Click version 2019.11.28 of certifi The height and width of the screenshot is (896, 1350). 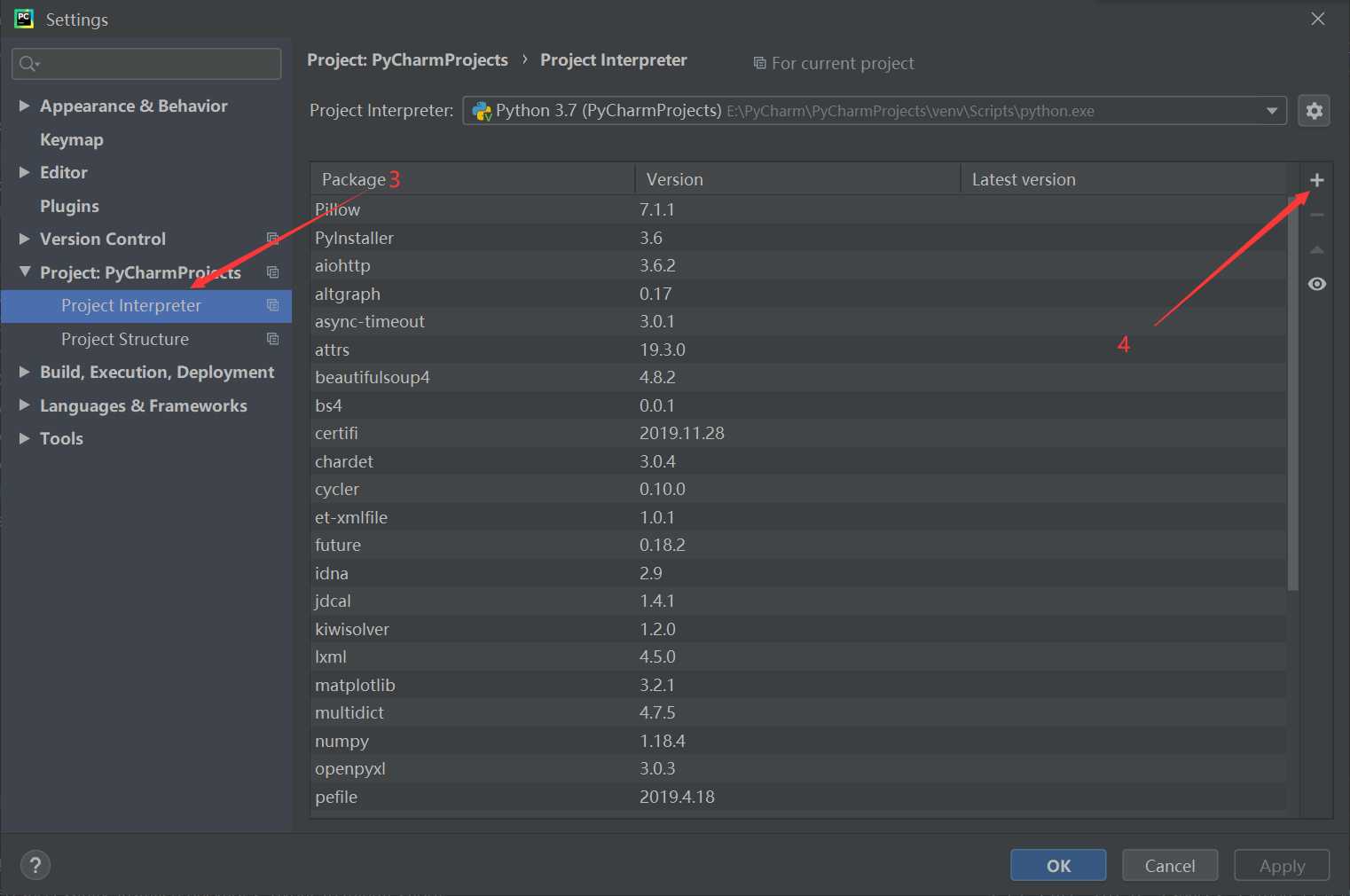[681, 433]
